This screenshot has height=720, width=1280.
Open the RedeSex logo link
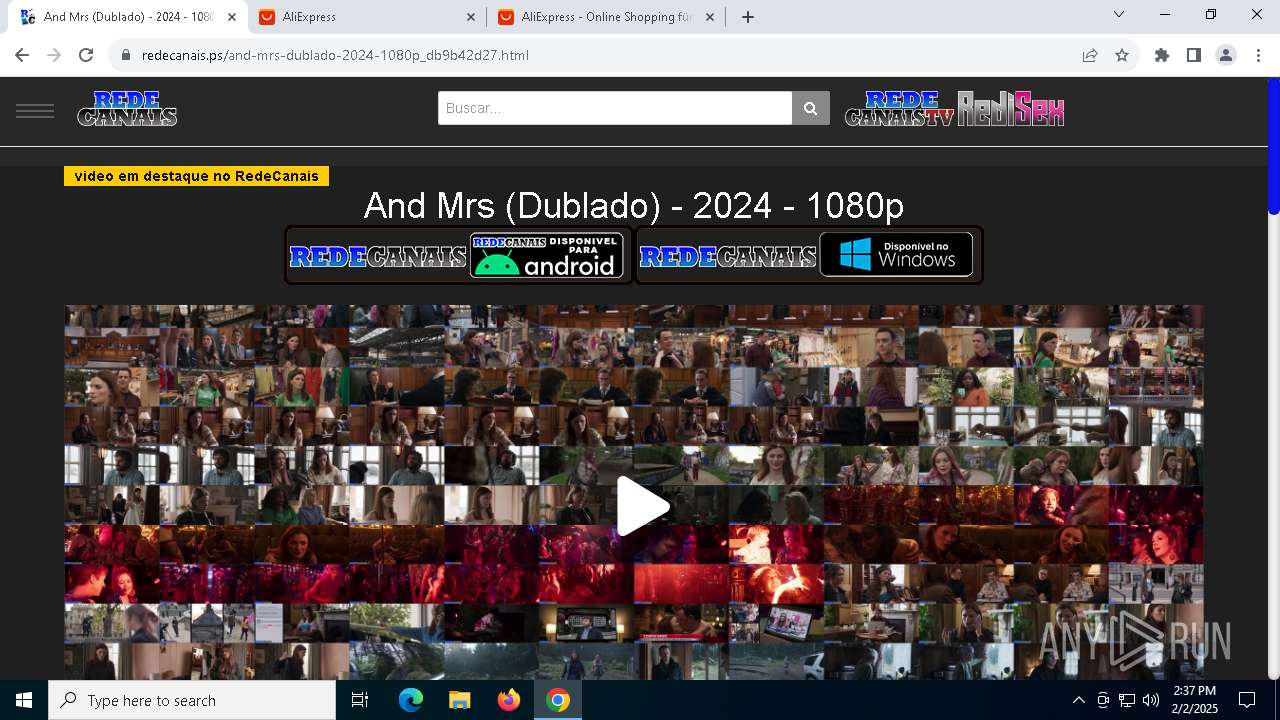click(x=1011, y=108)
